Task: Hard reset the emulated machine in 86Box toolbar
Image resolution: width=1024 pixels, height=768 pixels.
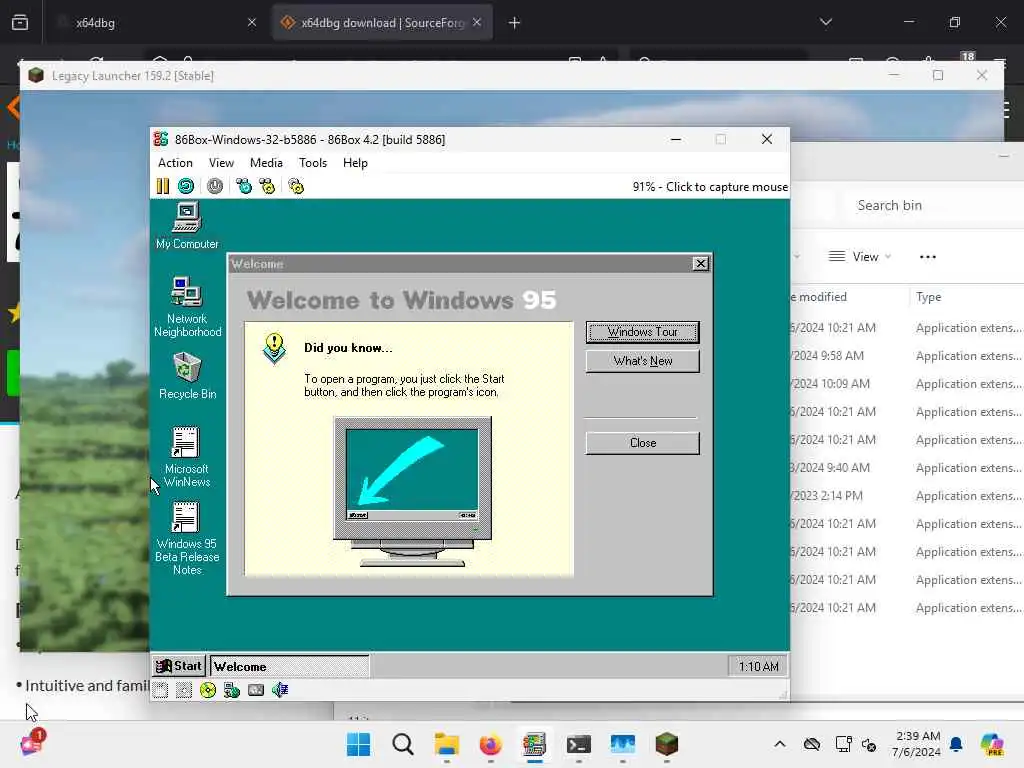Action: click(x=186, y=187)
